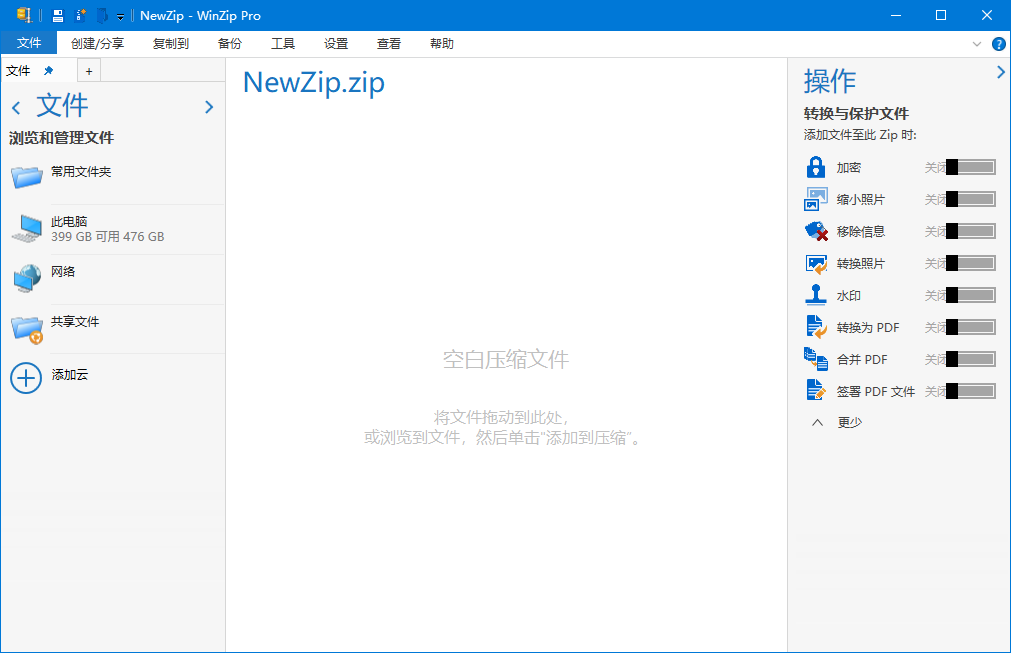
Task: Open 此电脑 computer icon in sidebar
Action: pyautogui.click(x=27, y=229)
